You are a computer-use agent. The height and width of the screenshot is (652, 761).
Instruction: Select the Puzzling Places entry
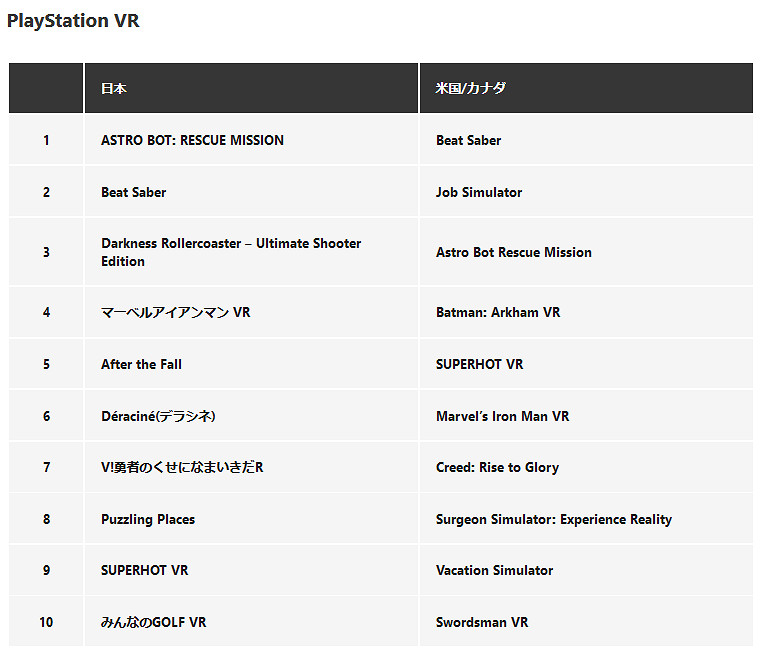[x=148, y=520]
